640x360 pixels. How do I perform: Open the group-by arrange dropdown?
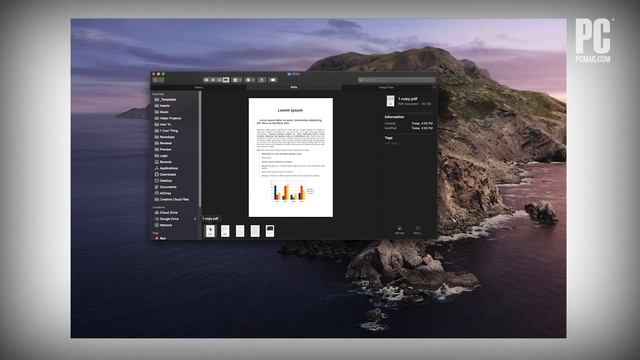pos(237,80)
